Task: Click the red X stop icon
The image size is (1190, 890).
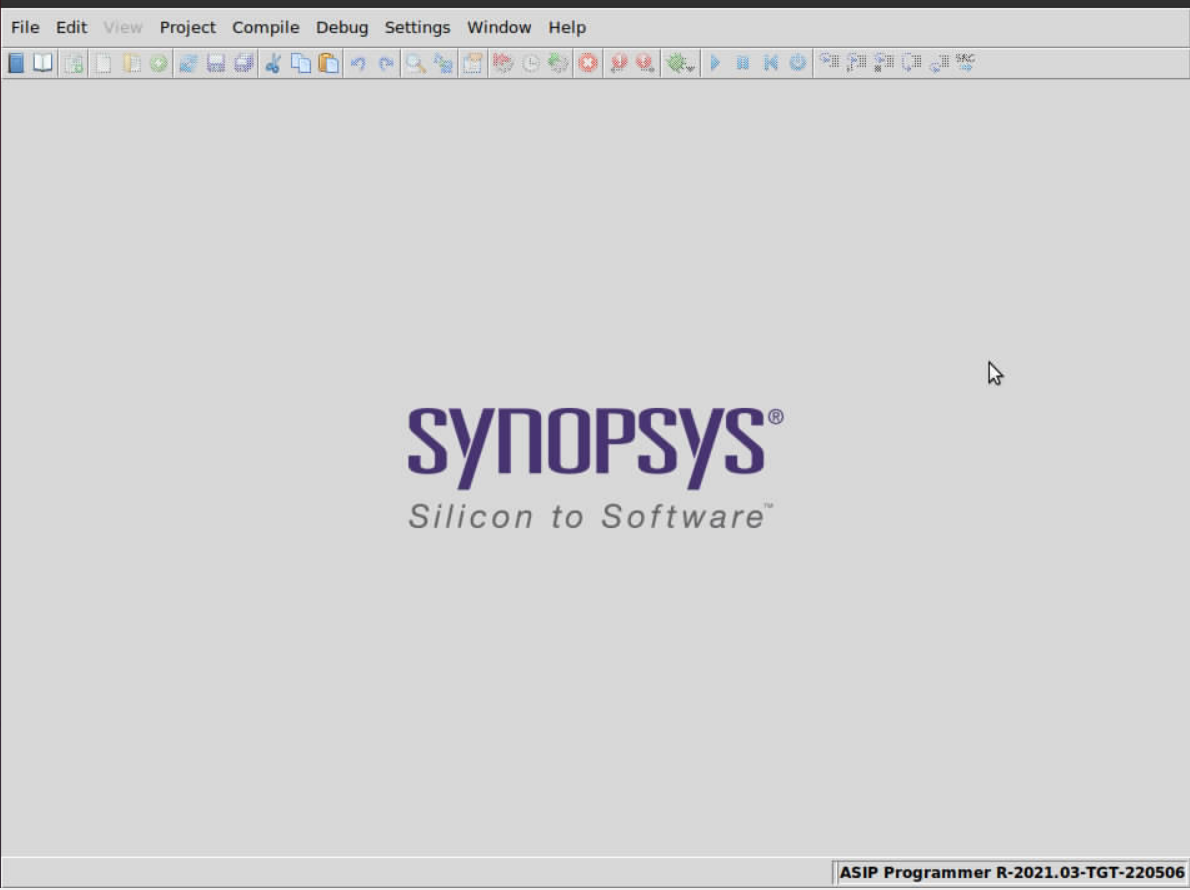Action: coord(588,63)
